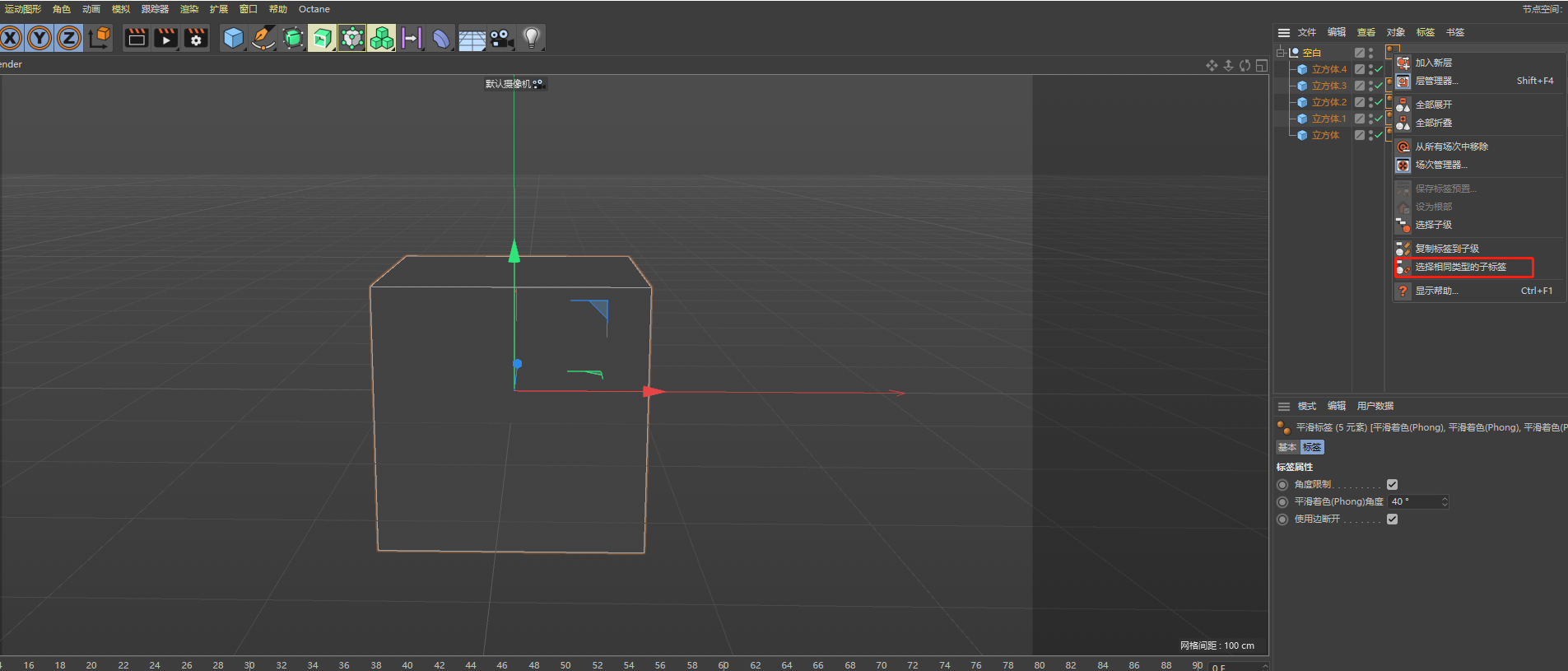Click the bend deformer icon
The width and height of the screenshot is (1568, 671).
tap(441, 38)
